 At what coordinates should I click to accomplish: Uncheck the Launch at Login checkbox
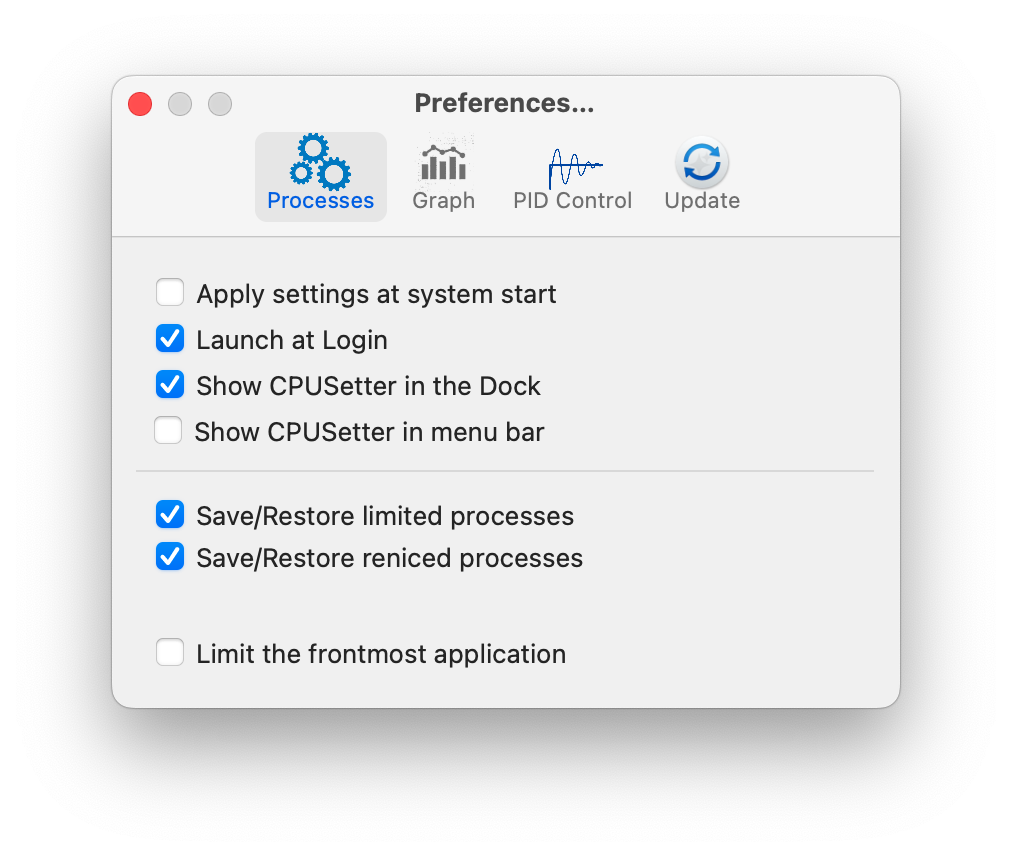click(x=170, y=339)
